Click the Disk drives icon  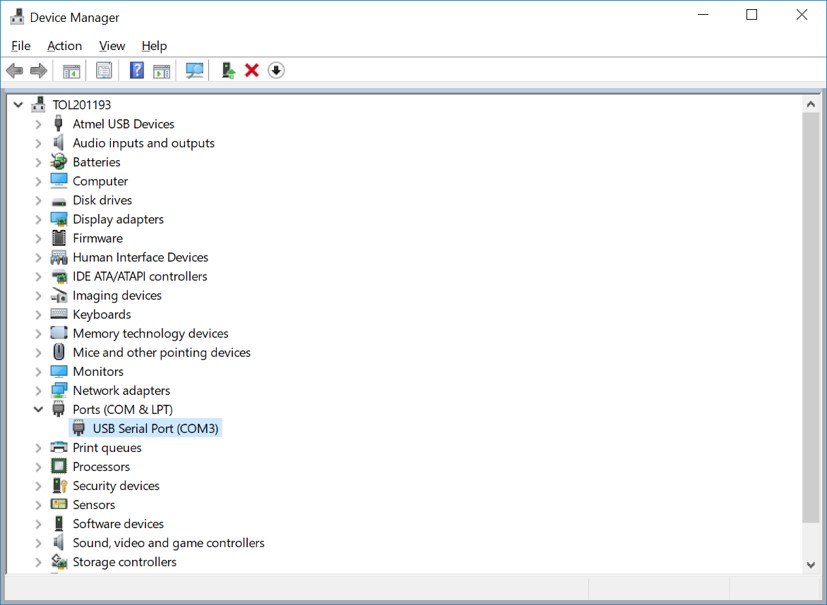point(59,201)
